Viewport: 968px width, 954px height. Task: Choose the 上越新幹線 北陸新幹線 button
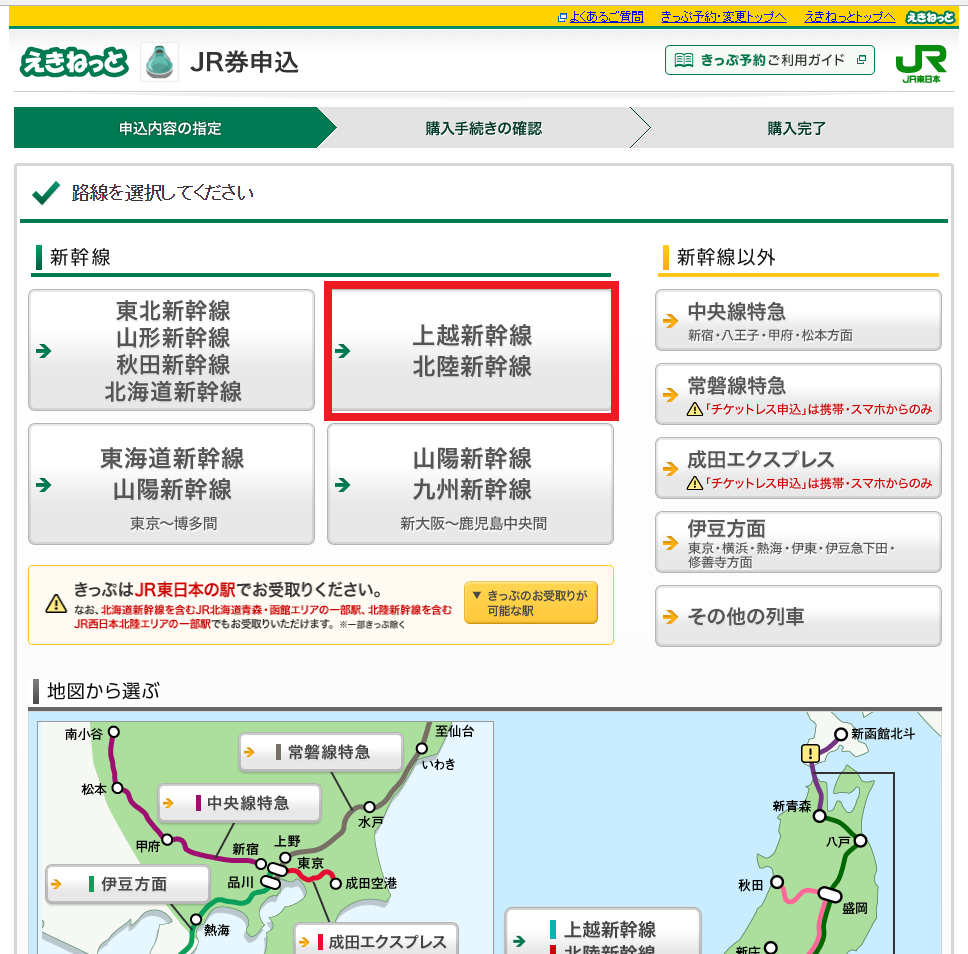(x=471, y=350)
